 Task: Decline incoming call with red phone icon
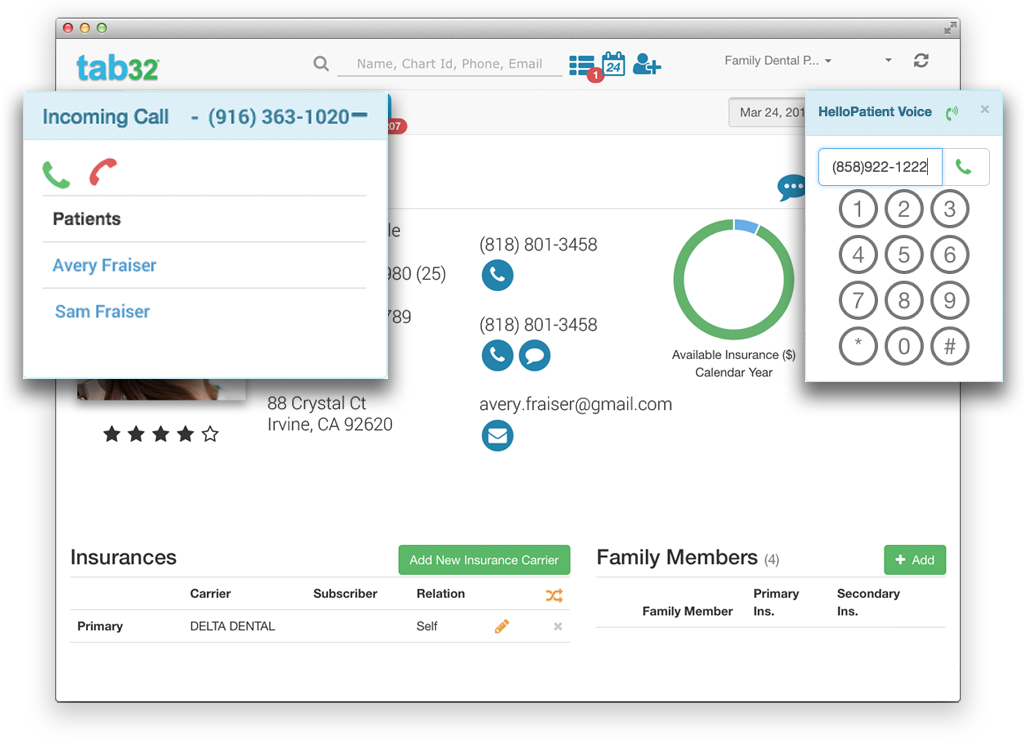pos(103,172)
